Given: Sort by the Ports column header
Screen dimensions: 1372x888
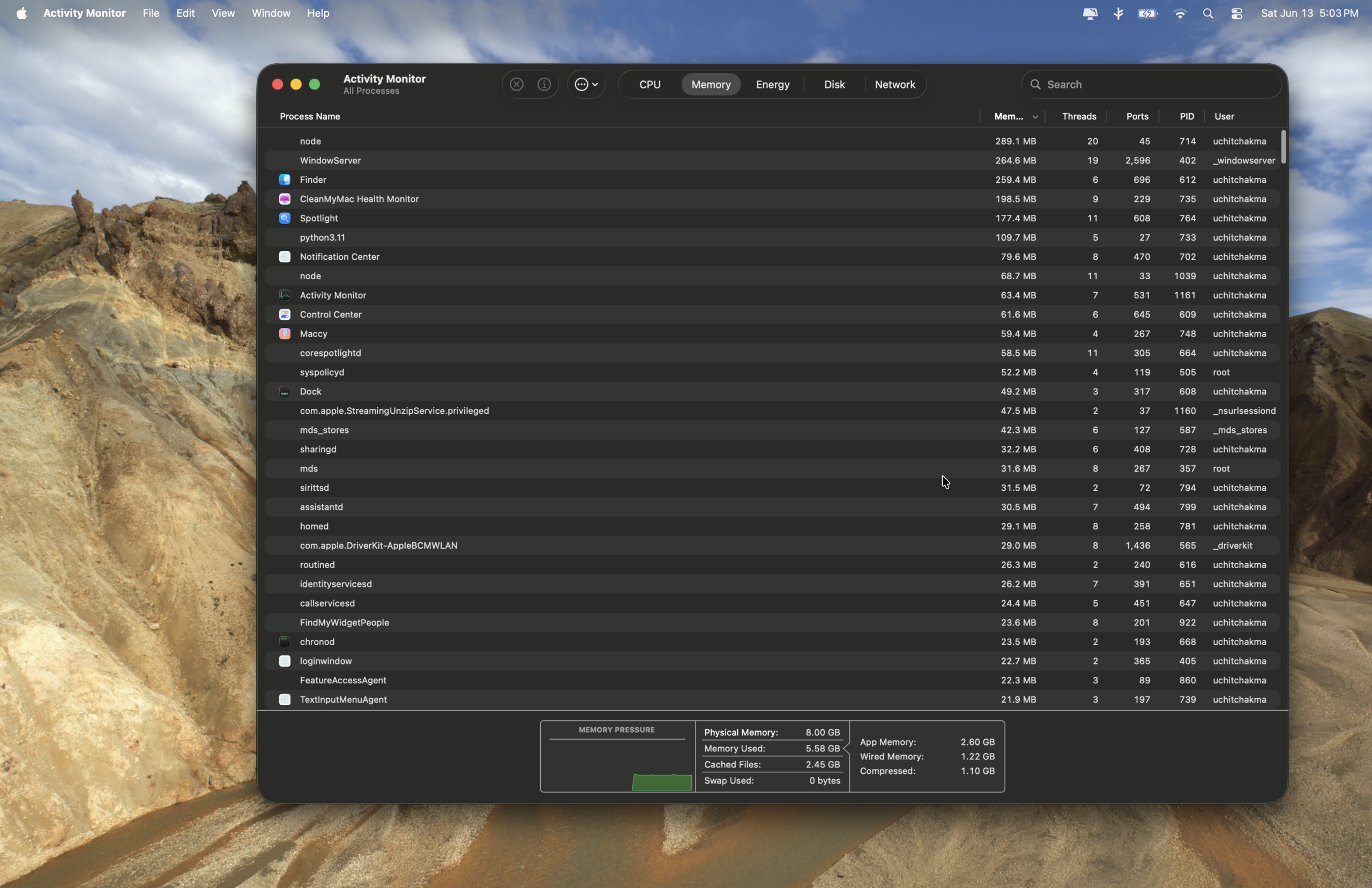Looking at the screenshot, I should pos(1137,116).
